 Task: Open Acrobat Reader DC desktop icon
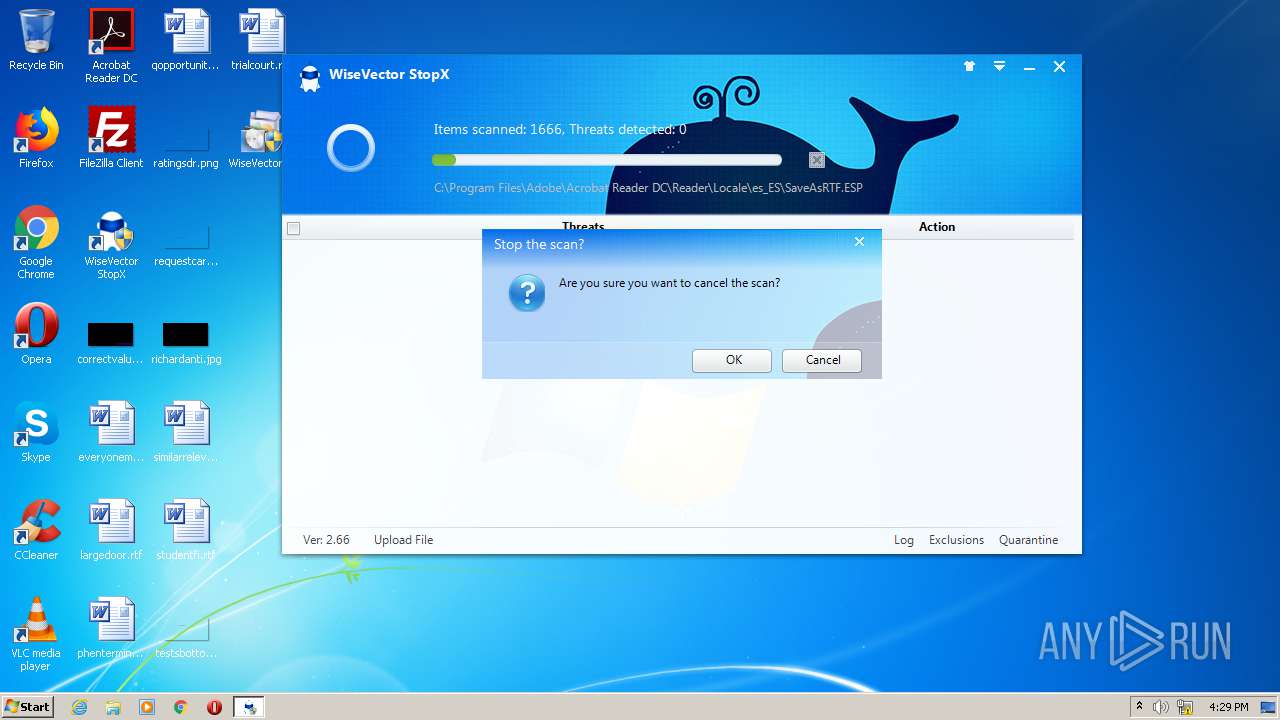[111, 46]
